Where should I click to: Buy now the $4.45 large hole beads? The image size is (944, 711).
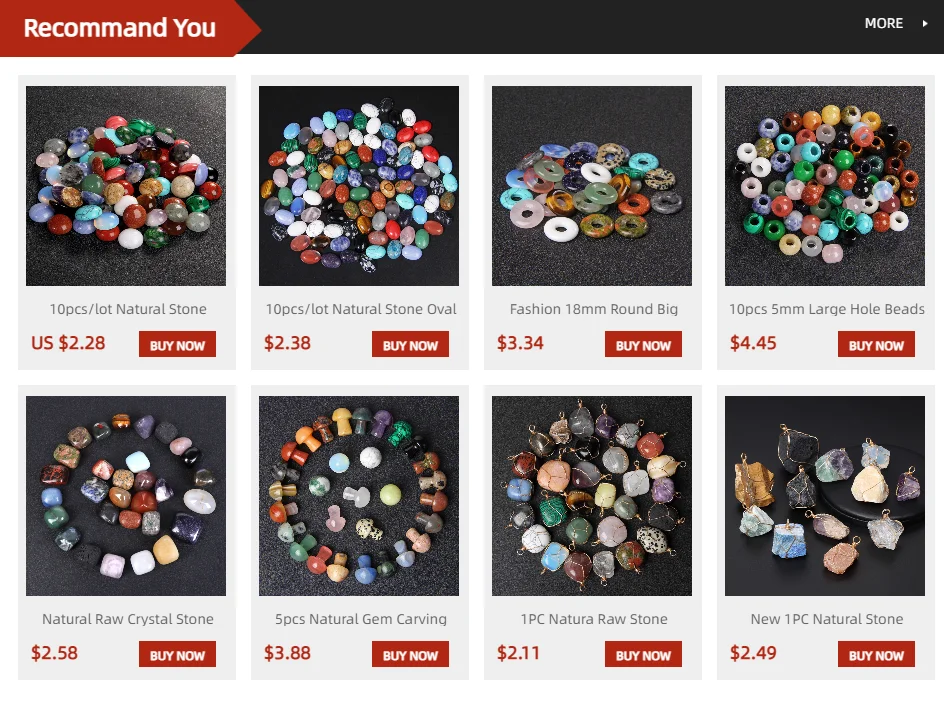[876, 344]
